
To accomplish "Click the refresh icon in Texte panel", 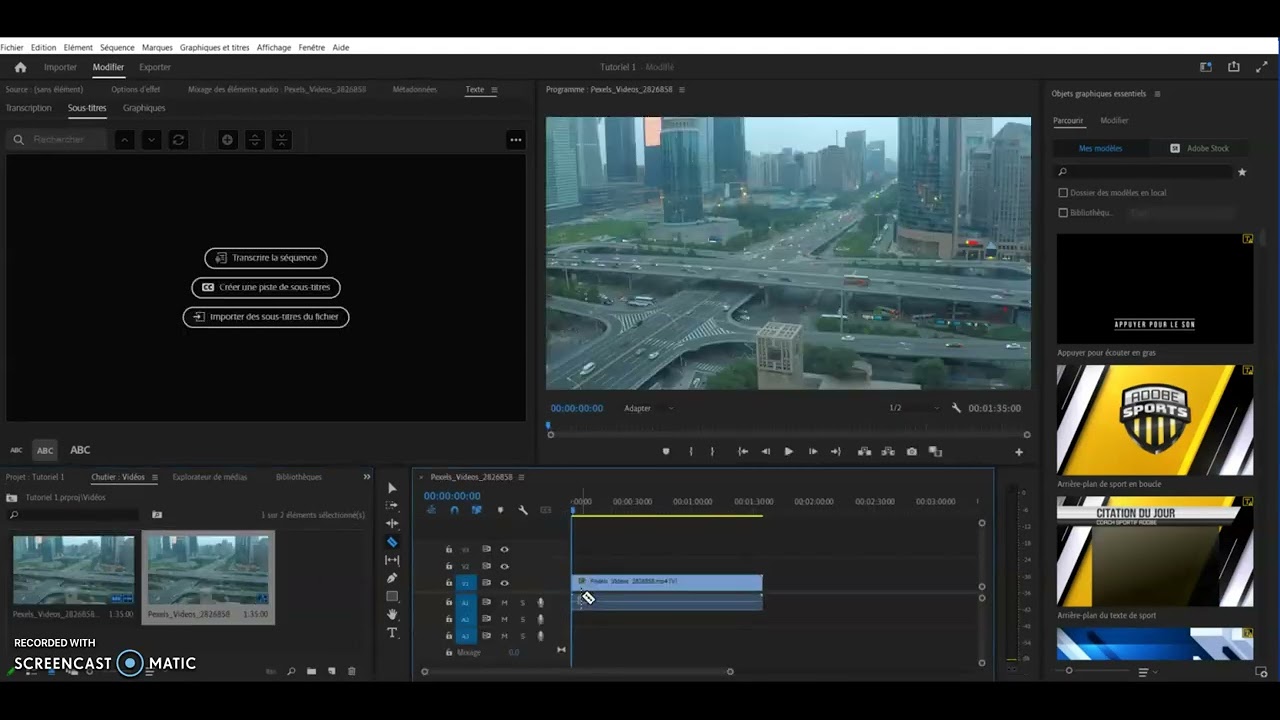I will pyautogui.click(x=178, y=140).
